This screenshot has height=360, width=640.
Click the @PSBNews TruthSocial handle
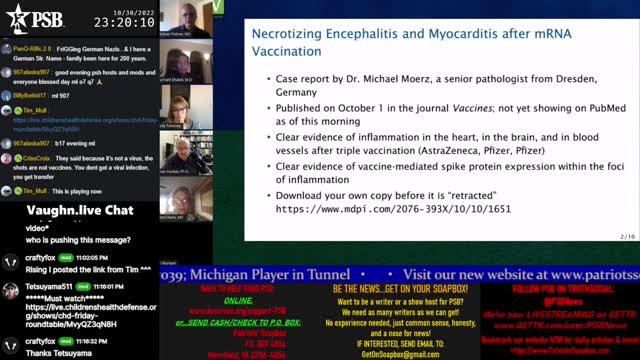click(563, 302)
